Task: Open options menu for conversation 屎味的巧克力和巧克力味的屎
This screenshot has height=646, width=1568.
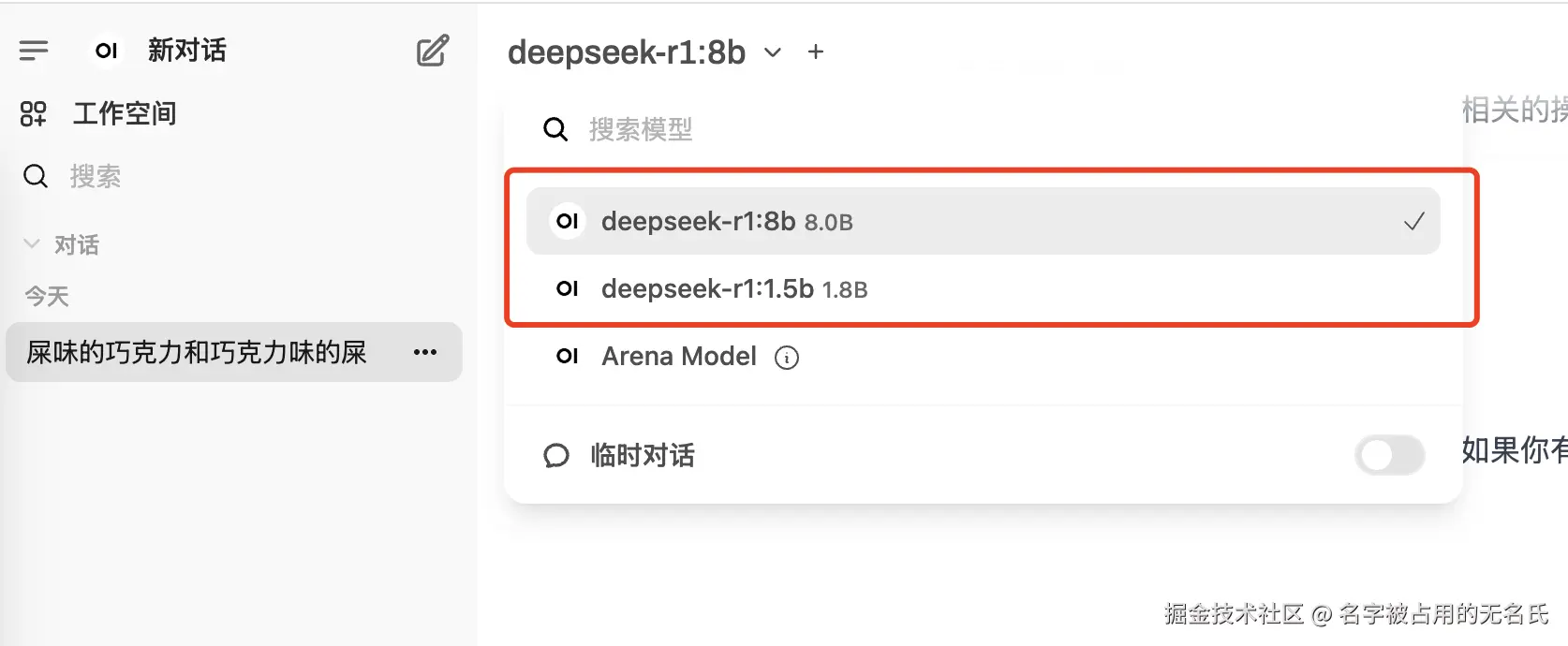Action: pyautogui.click(x=426, y=351)
